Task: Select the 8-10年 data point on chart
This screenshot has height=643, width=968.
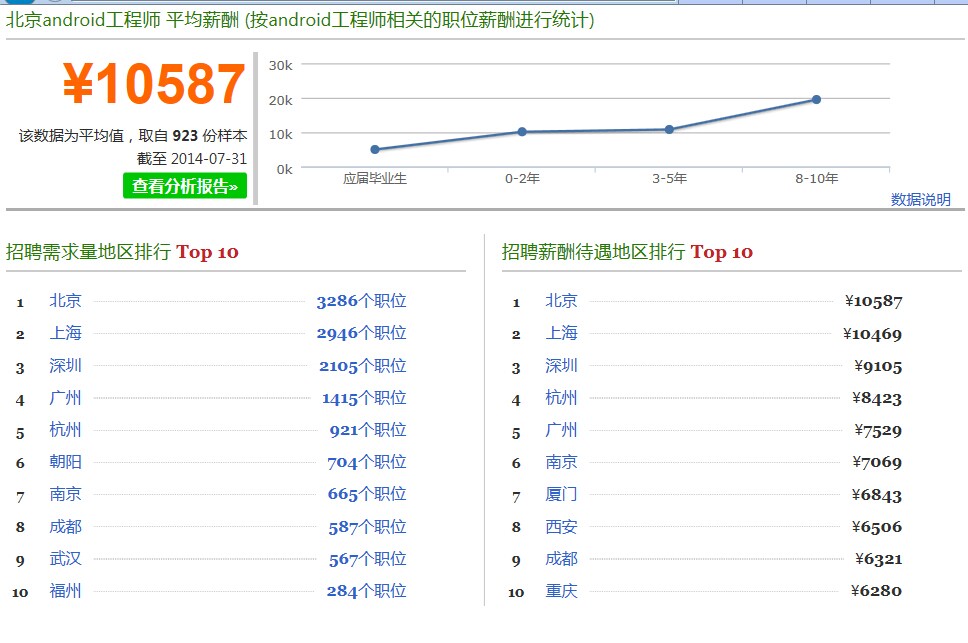Action: (816, 99)
